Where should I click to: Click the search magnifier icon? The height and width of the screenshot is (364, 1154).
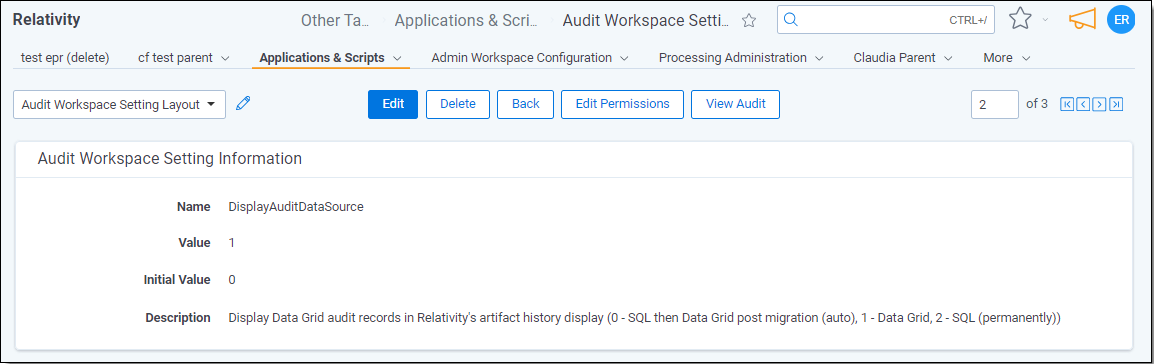(x=791, y=20)
